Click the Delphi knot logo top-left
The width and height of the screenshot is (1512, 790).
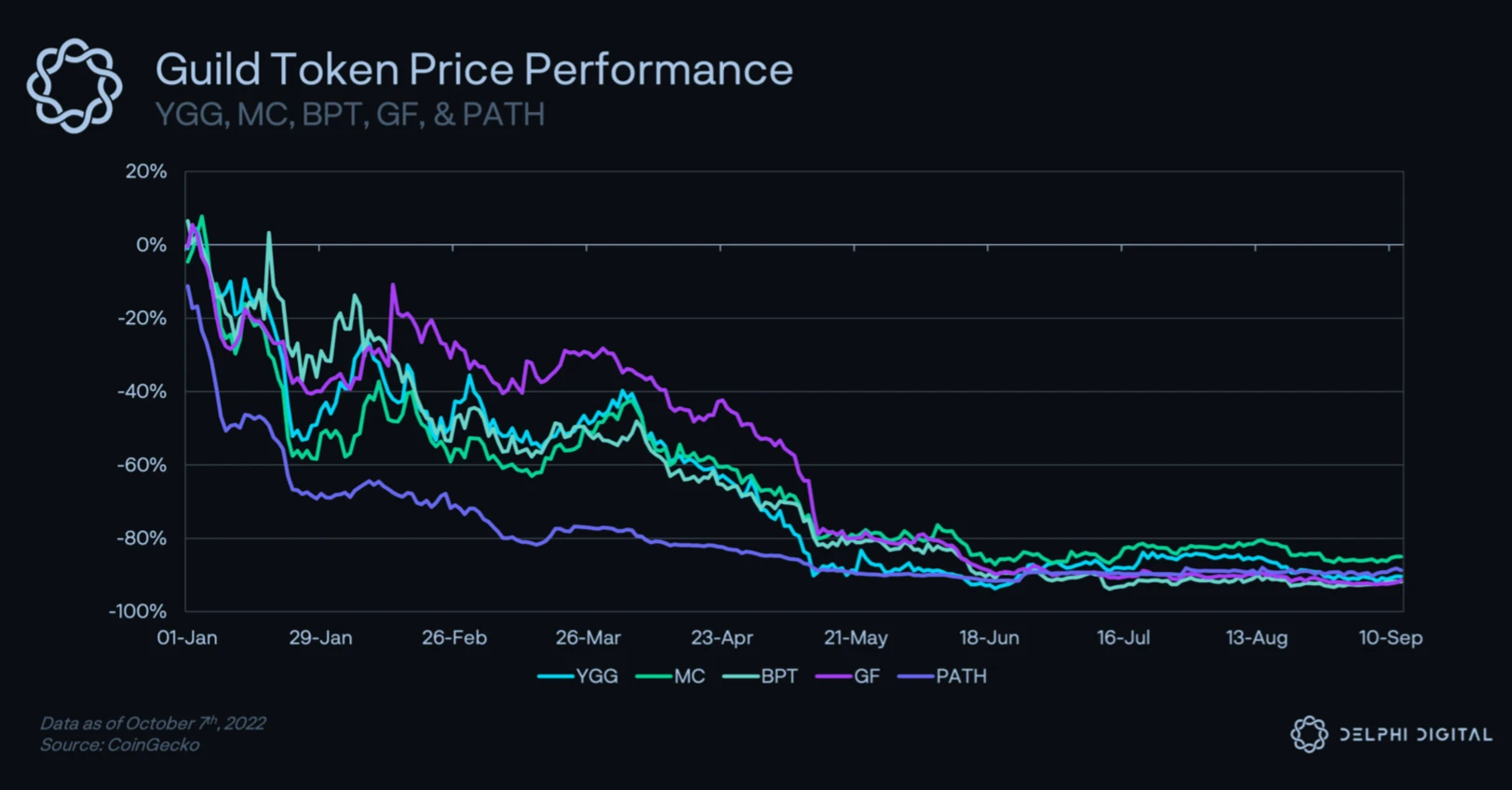tap(74, 86)
